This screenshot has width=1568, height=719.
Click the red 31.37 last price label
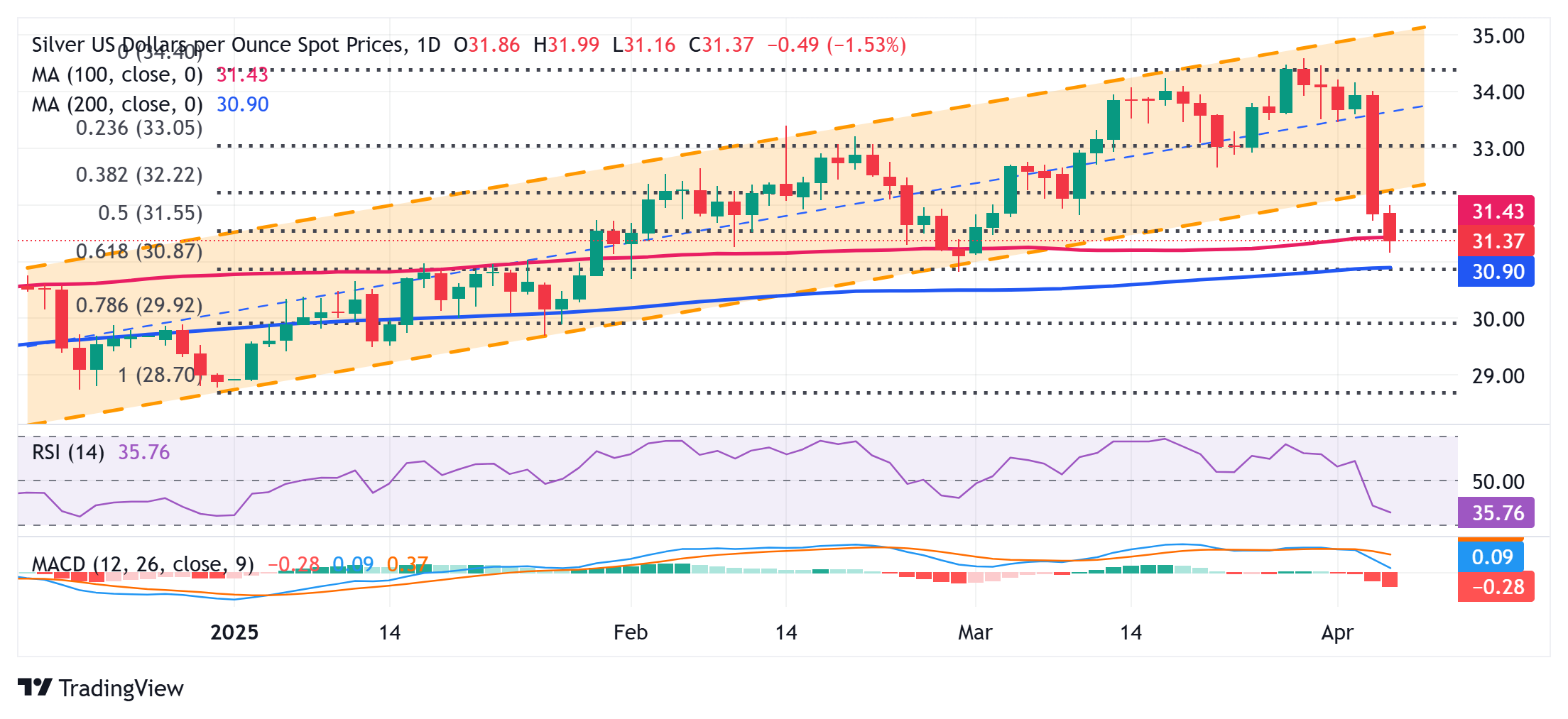[1496, 242]
